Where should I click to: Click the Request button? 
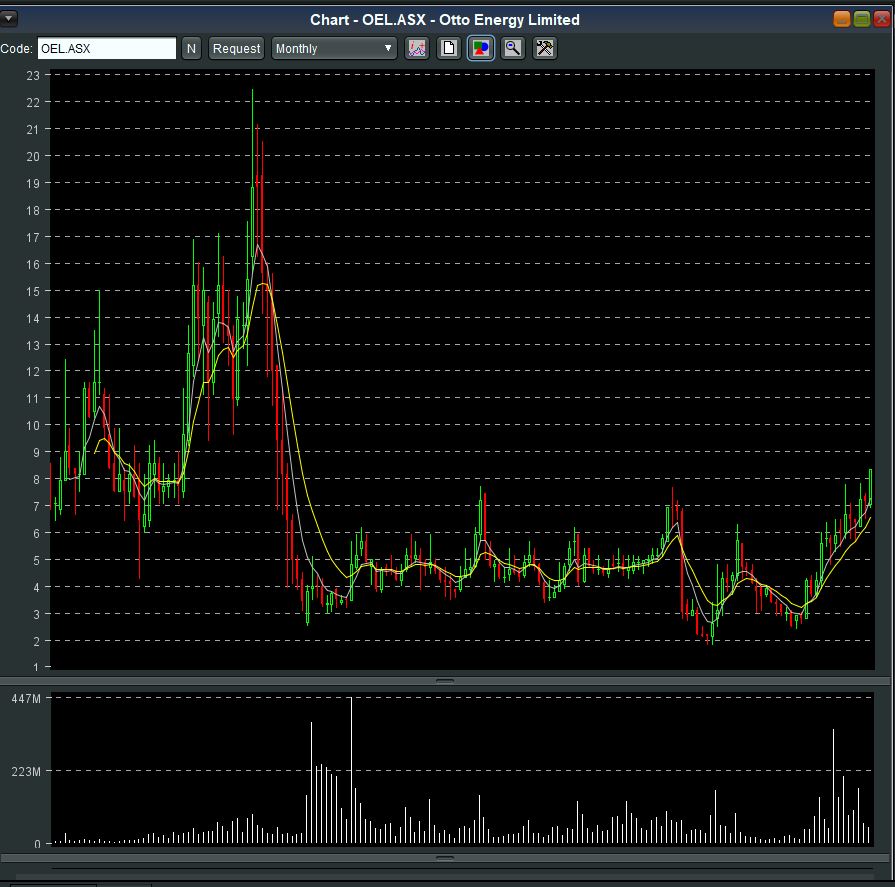pyautogui.click(x=236, y=49)
